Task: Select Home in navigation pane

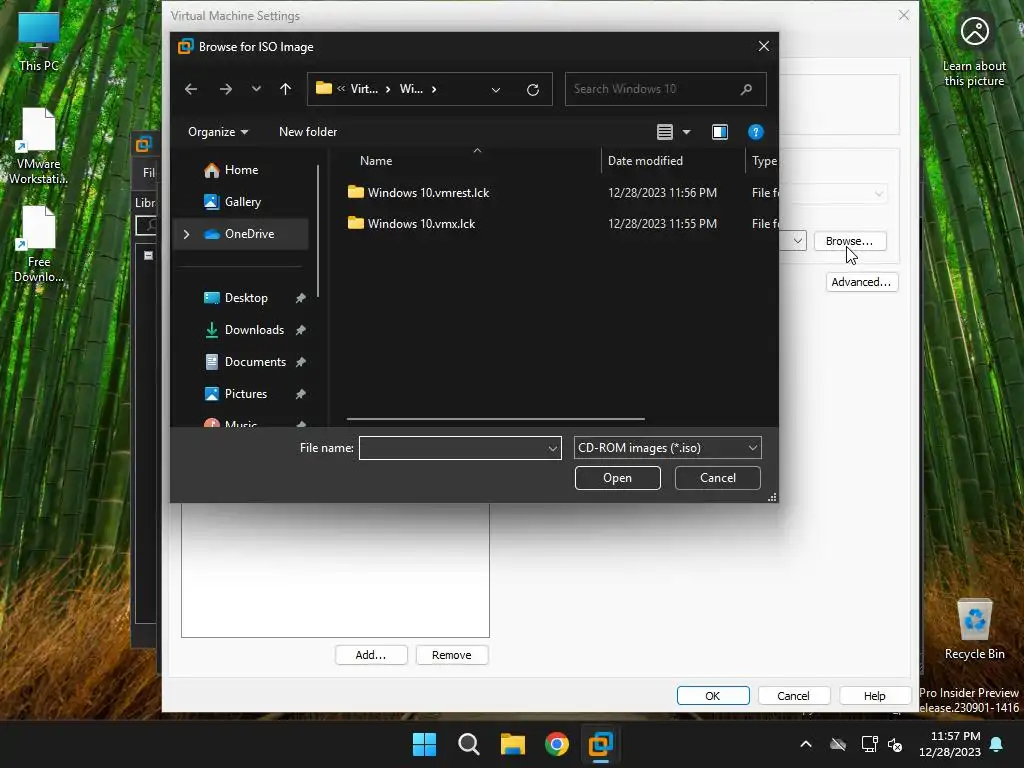Action: (x=241, y=170)
